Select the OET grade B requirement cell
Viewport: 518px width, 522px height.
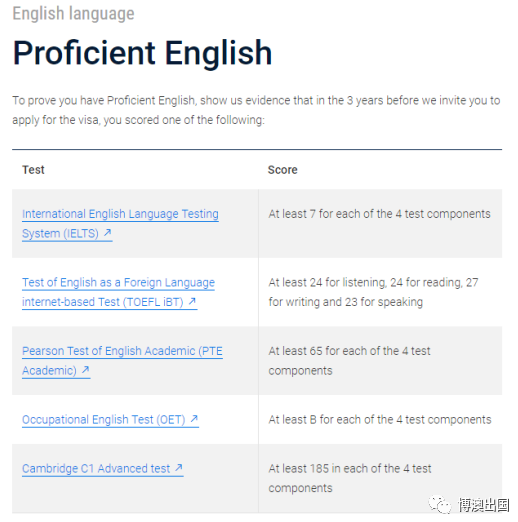(380, 419)
